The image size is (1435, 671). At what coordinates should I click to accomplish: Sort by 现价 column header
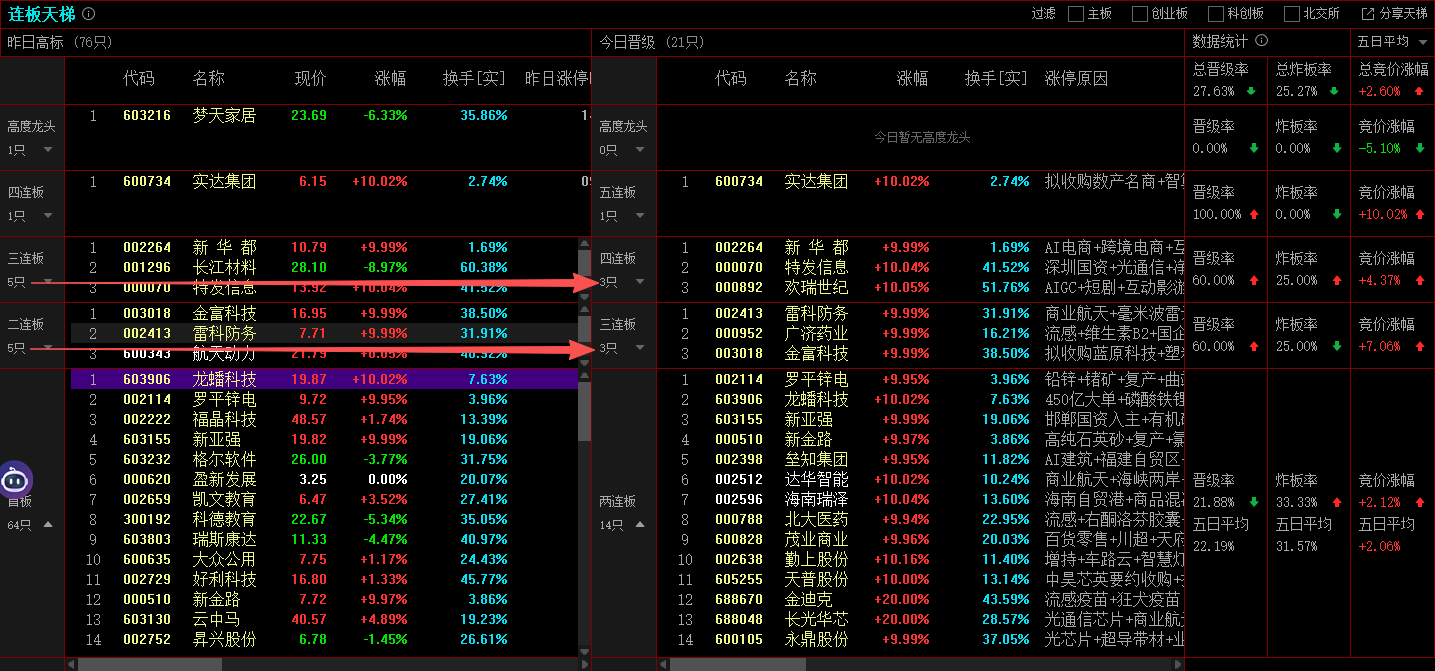[311, 78]
